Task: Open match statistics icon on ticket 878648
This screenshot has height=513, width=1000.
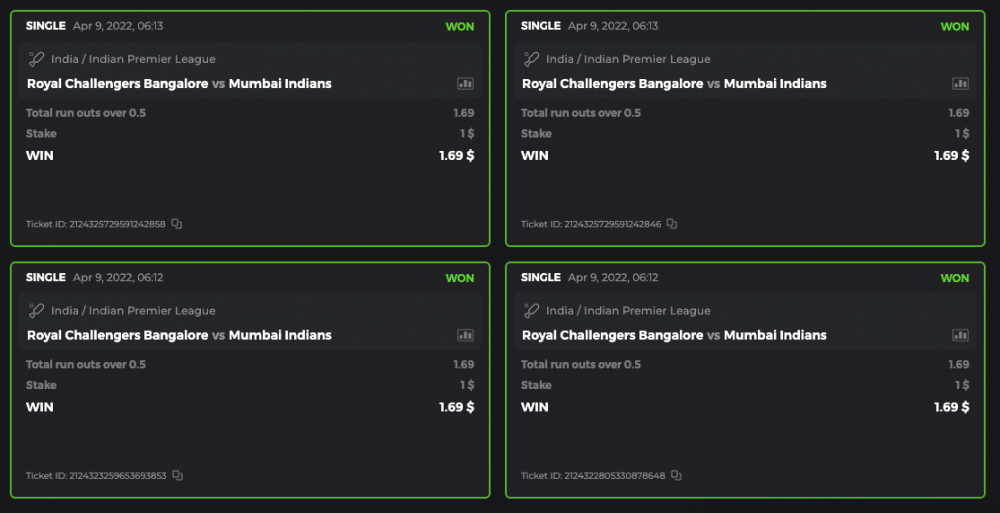Action: 960,335
